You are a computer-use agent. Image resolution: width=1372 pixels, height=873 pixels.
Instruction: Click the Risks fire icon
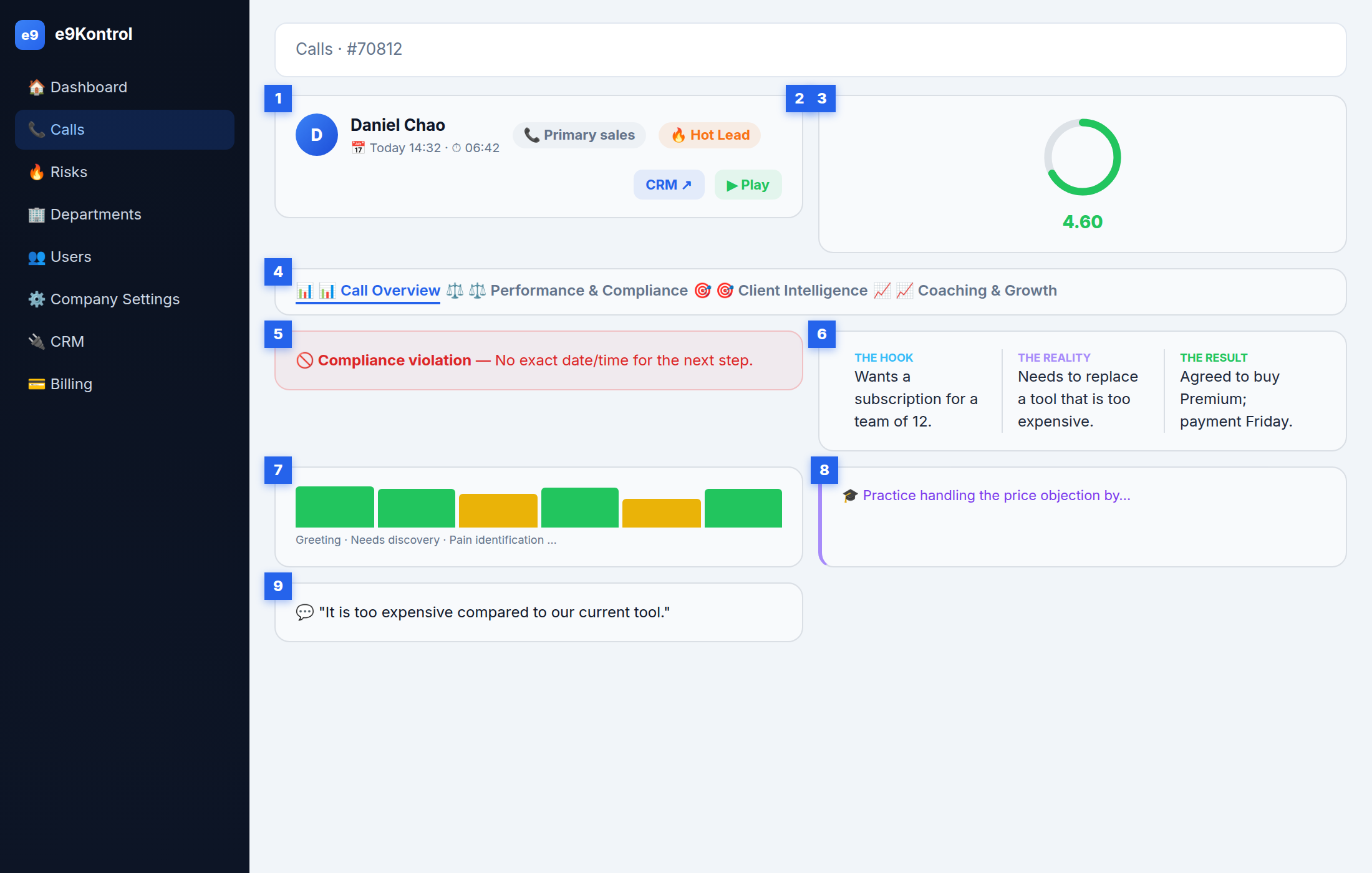[x=37, y=172]
